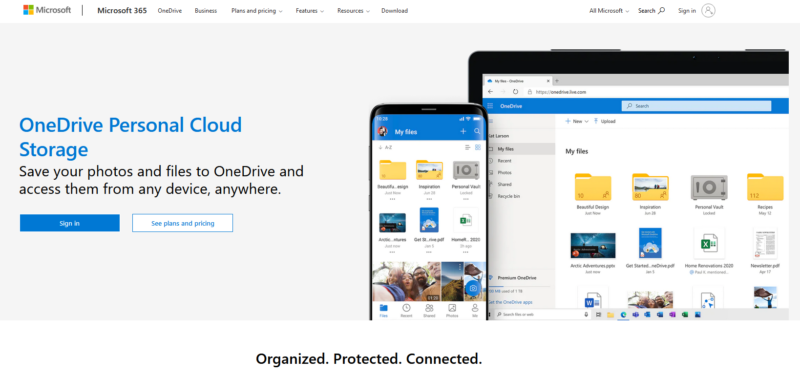
Task: Open Excel from the tablet taskbar
Action: coord(685,315)
